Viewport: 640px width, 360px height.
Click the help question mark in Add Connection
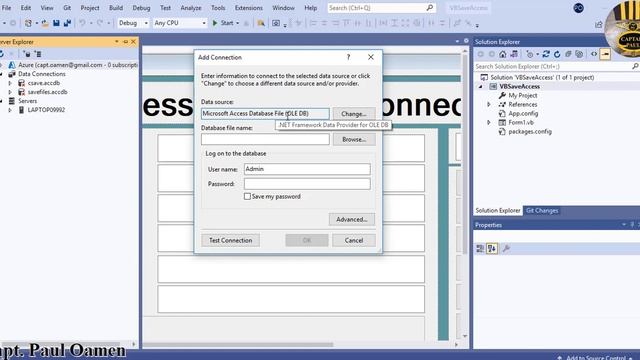click(x=348, y=57)
